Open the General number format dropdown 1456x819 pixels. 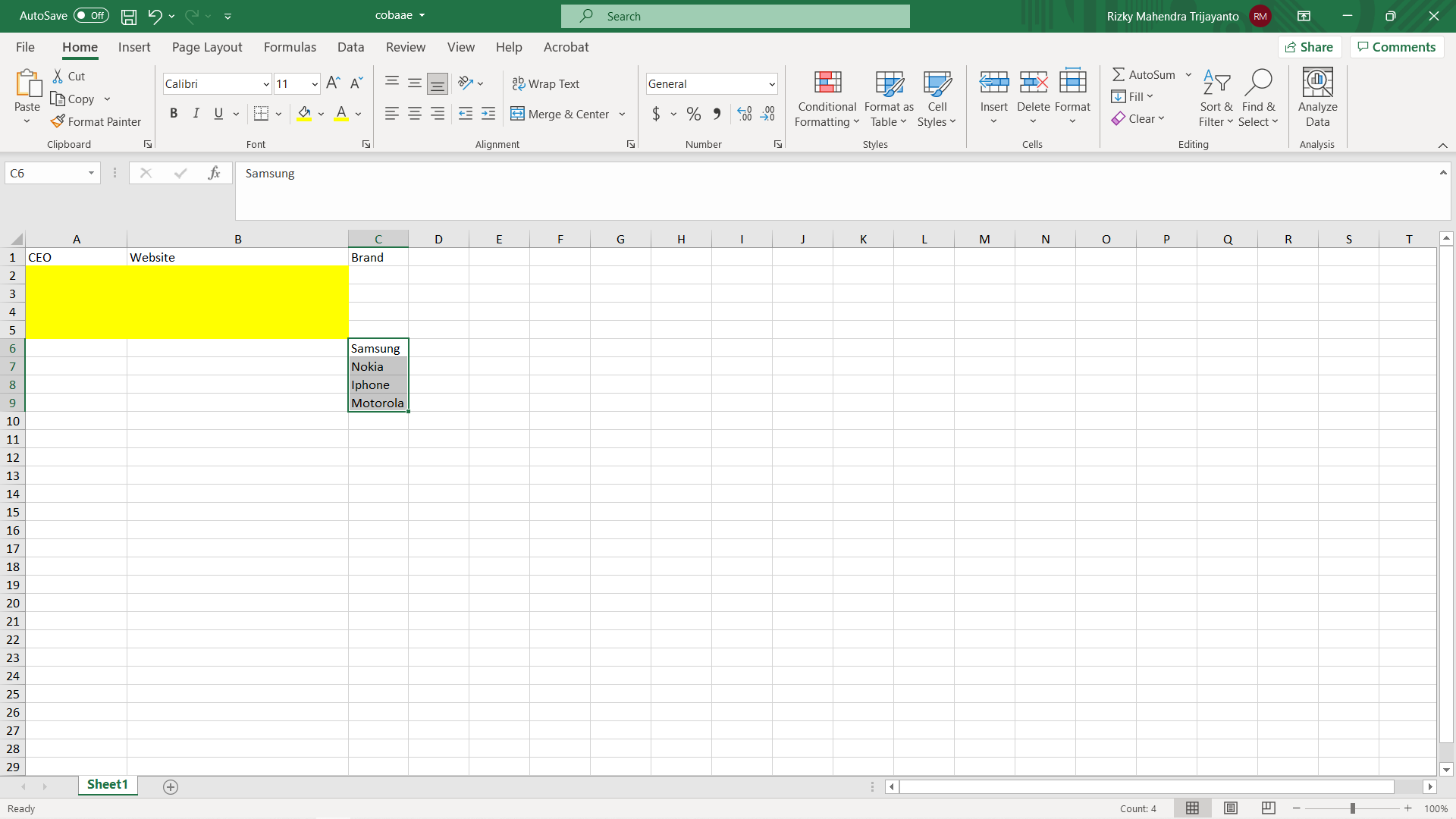coord(772,84)
